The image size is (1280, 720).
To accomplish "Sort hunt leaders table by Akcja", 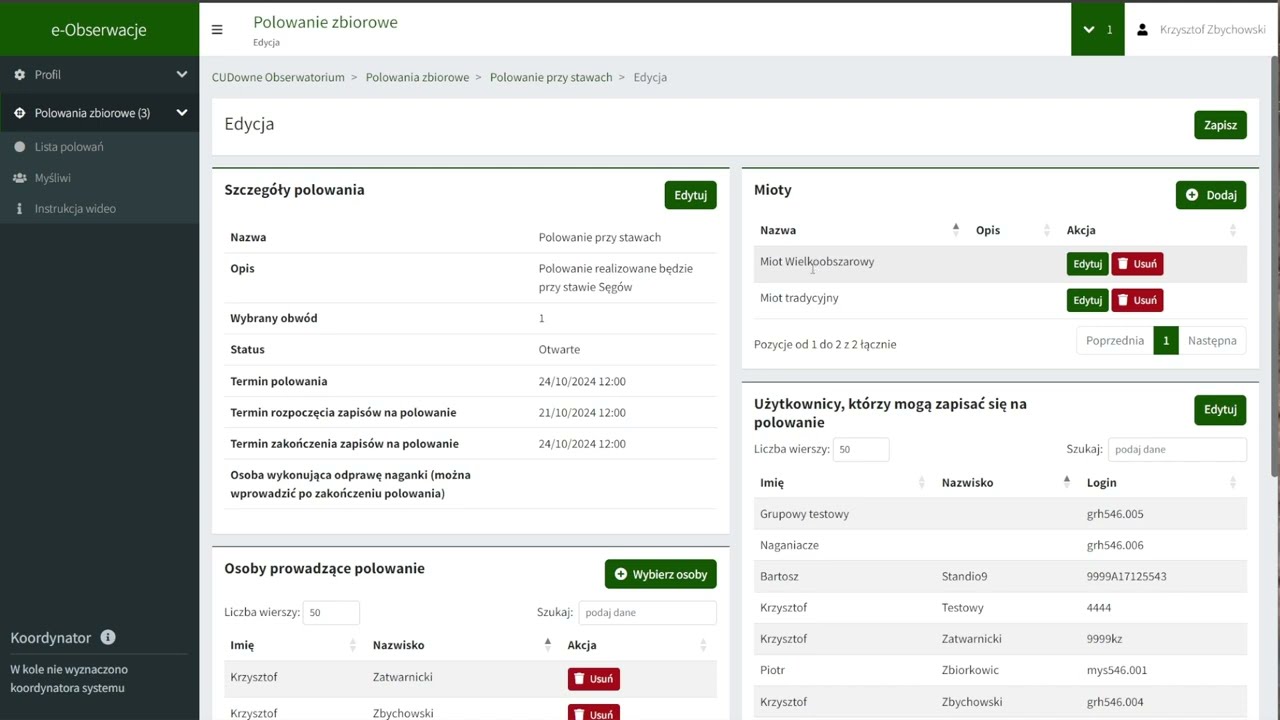I will 639,645.
